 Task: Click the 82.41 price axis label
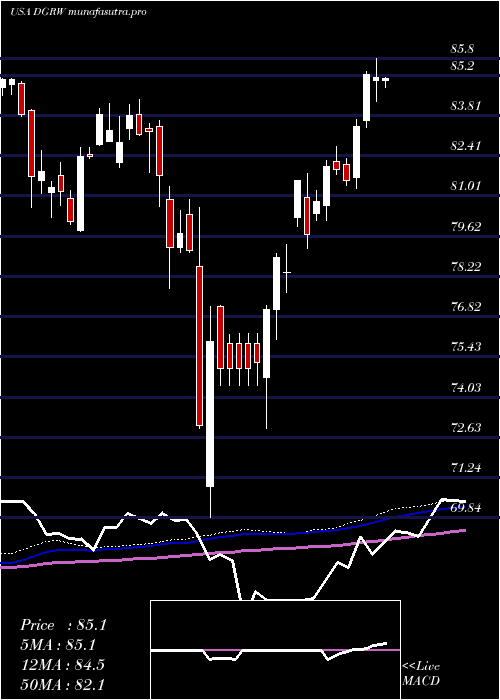coord(466,146)
